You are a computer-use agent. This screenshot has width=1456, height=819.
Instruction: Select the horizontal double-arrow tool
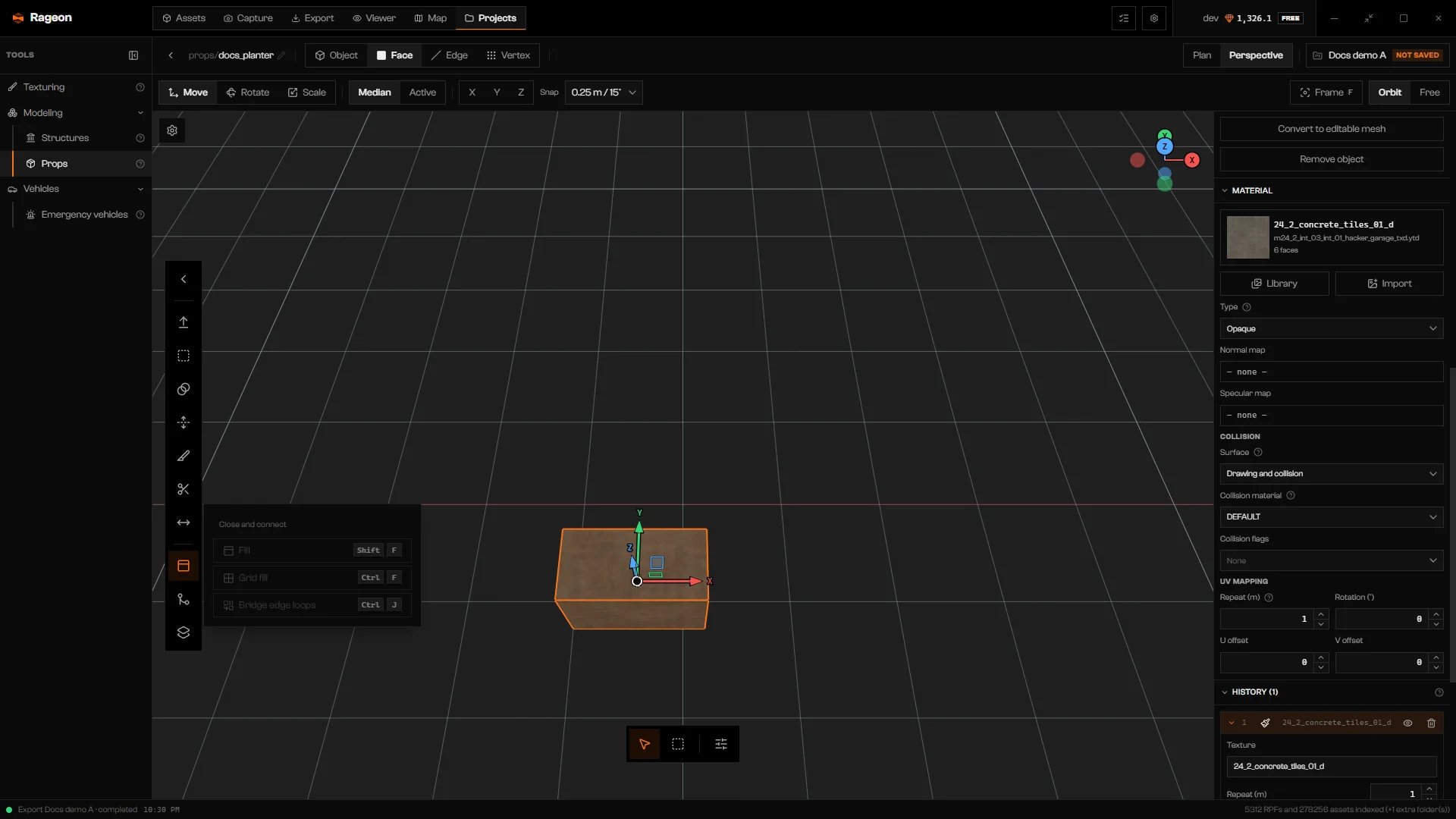tap(184, 522)
